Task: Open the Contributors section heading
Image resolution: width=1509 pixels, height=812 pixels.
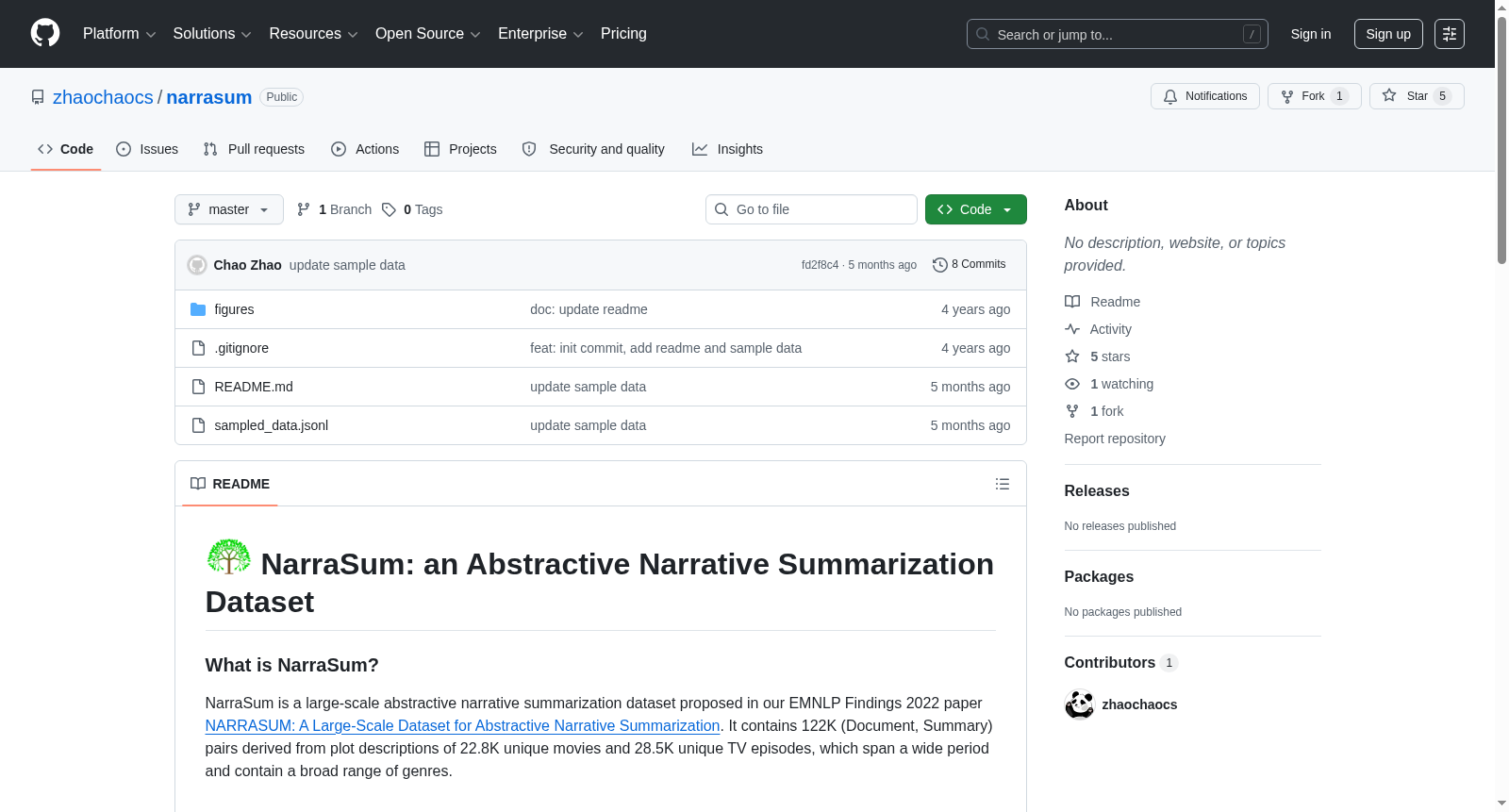Action: (x=1121, y=663)
